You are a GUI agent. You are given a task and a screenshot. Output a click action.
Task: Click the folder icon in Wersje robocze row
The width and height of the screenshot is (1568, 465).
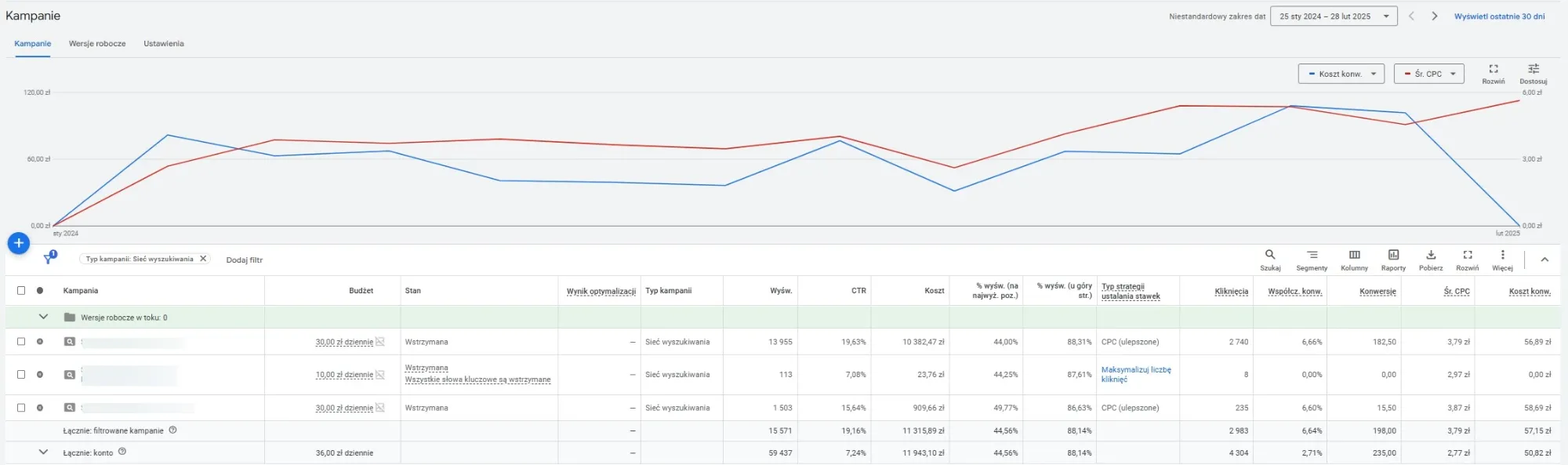tap(70, 318)
